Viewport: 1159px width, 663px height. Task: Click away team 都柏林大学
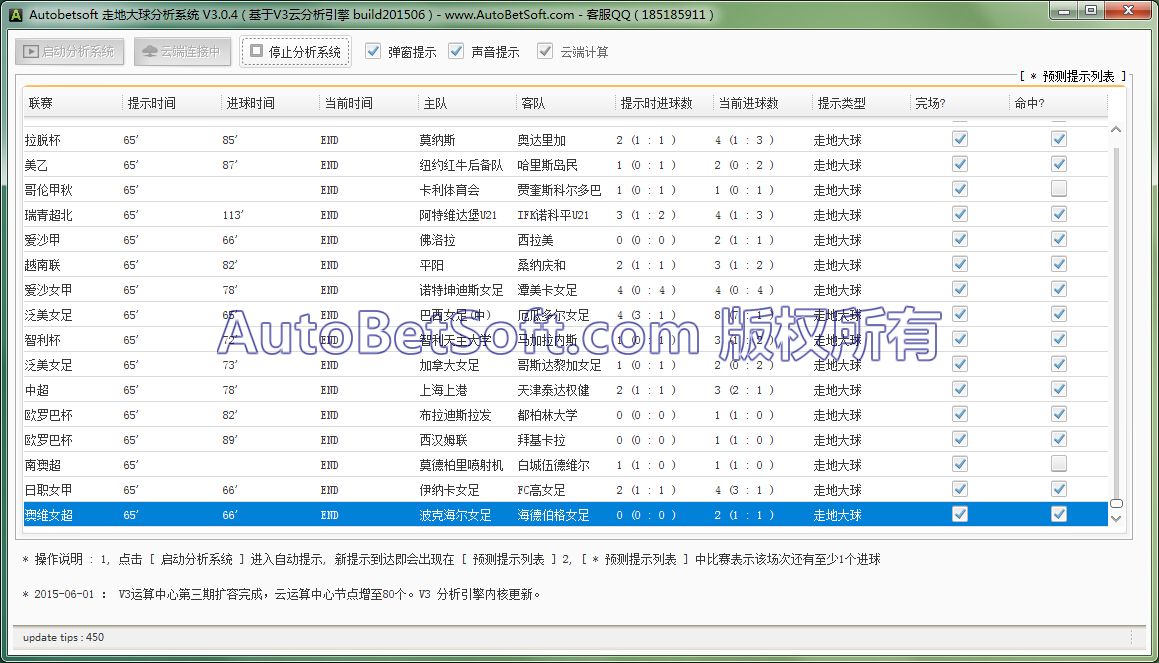pos(548,415)
